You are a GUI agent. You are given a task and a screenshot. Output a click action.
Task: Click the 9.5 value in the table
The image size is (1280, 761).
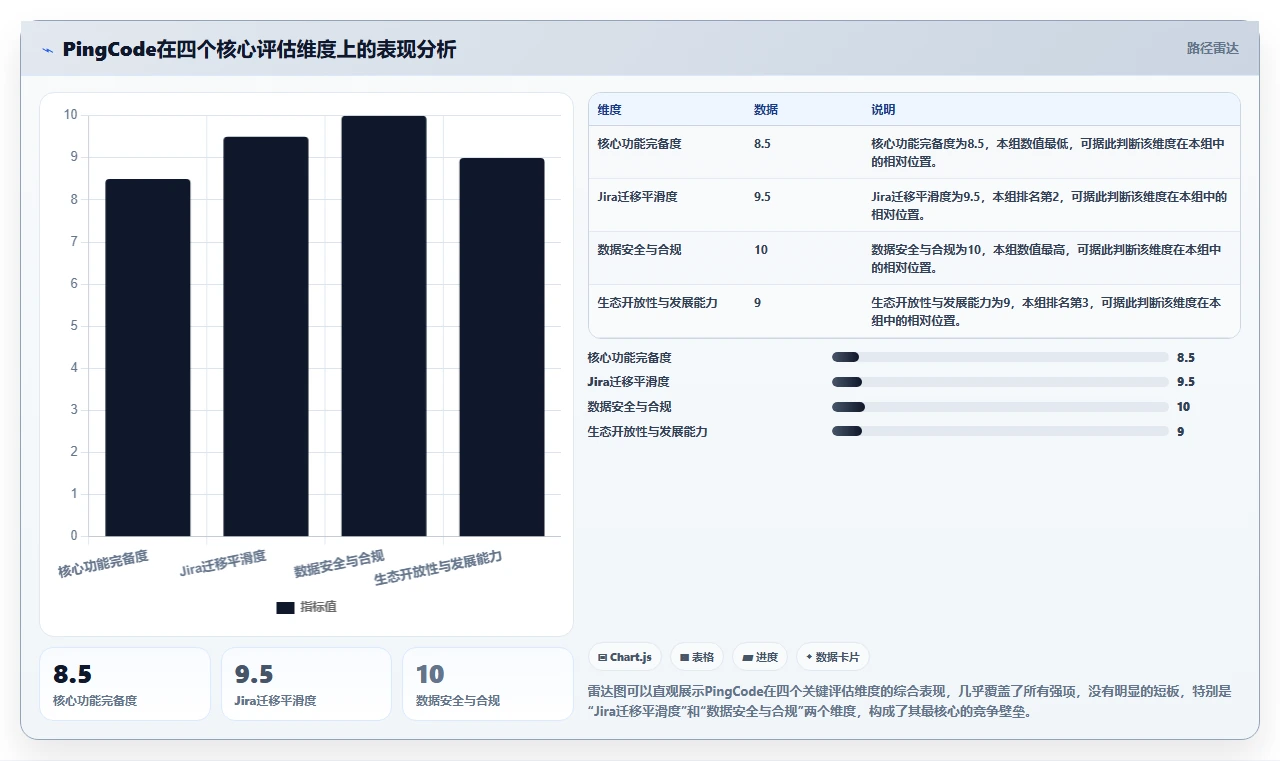click(762, 197)
